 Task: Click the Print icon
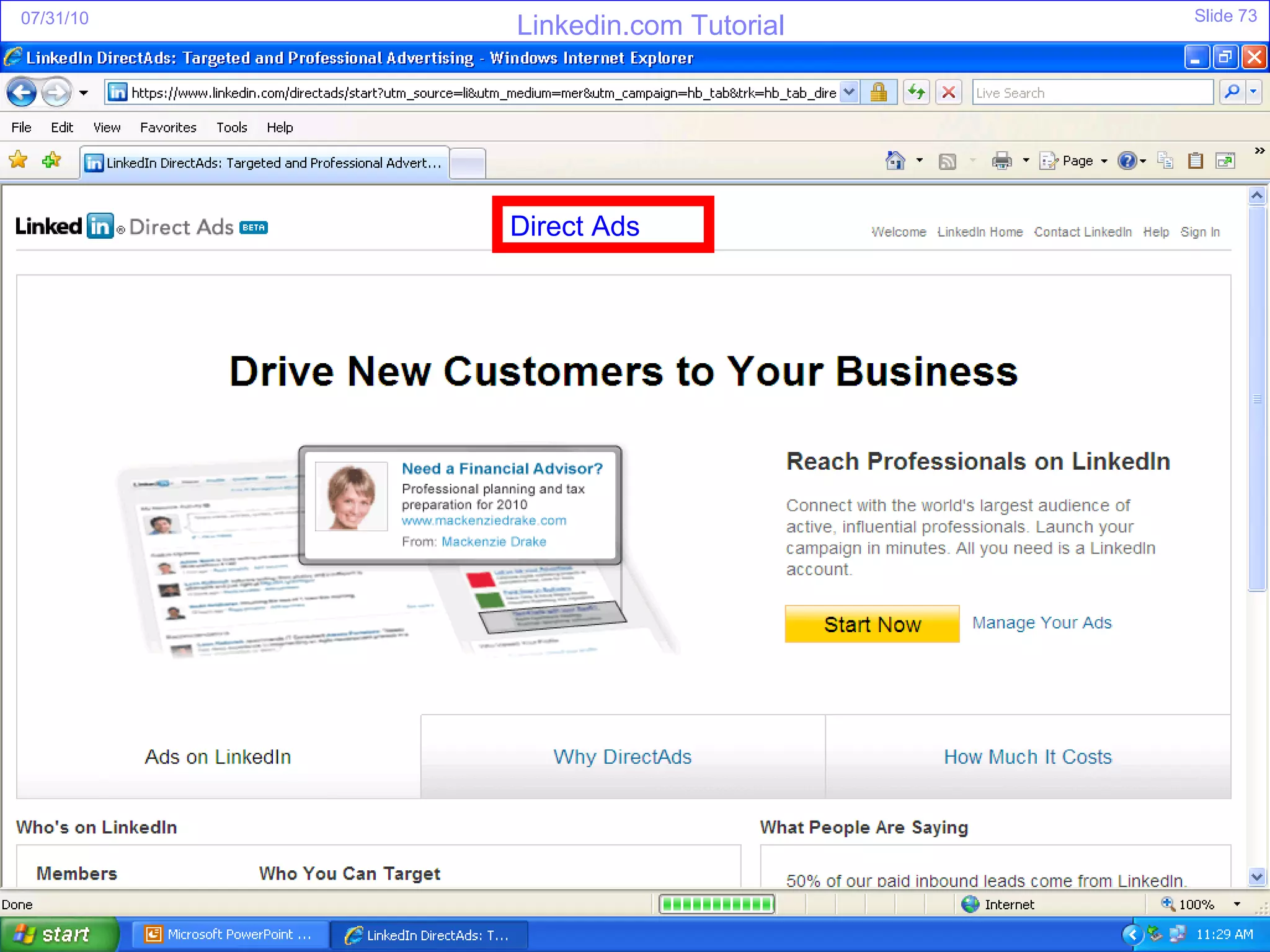[x=1001, y=161]
